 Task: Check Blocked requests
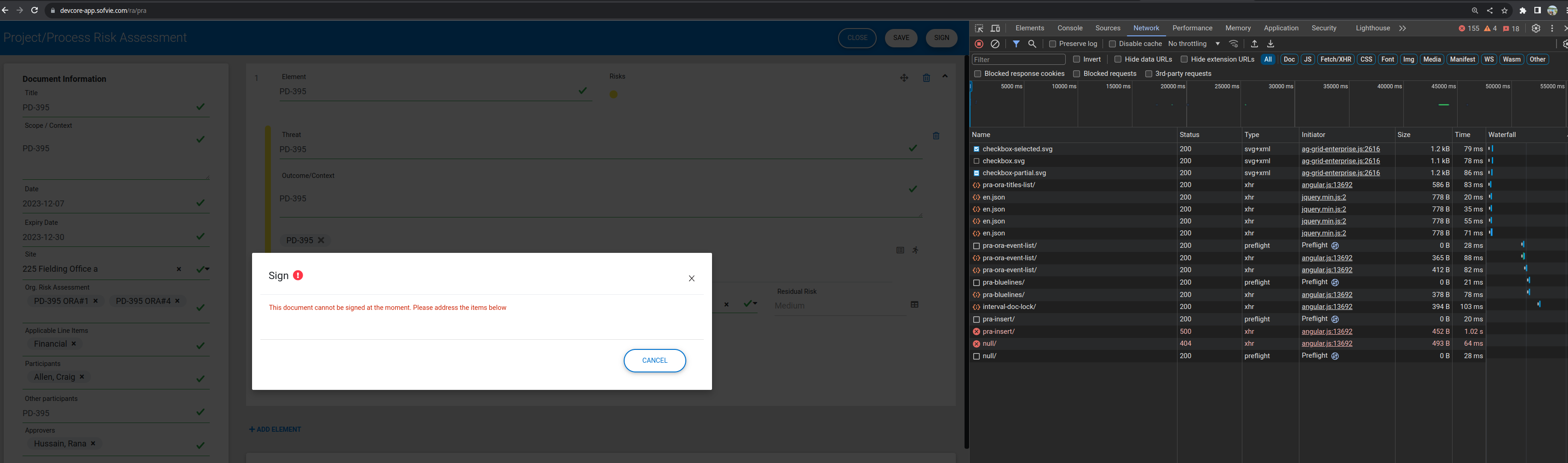(x=1076, y=74)
